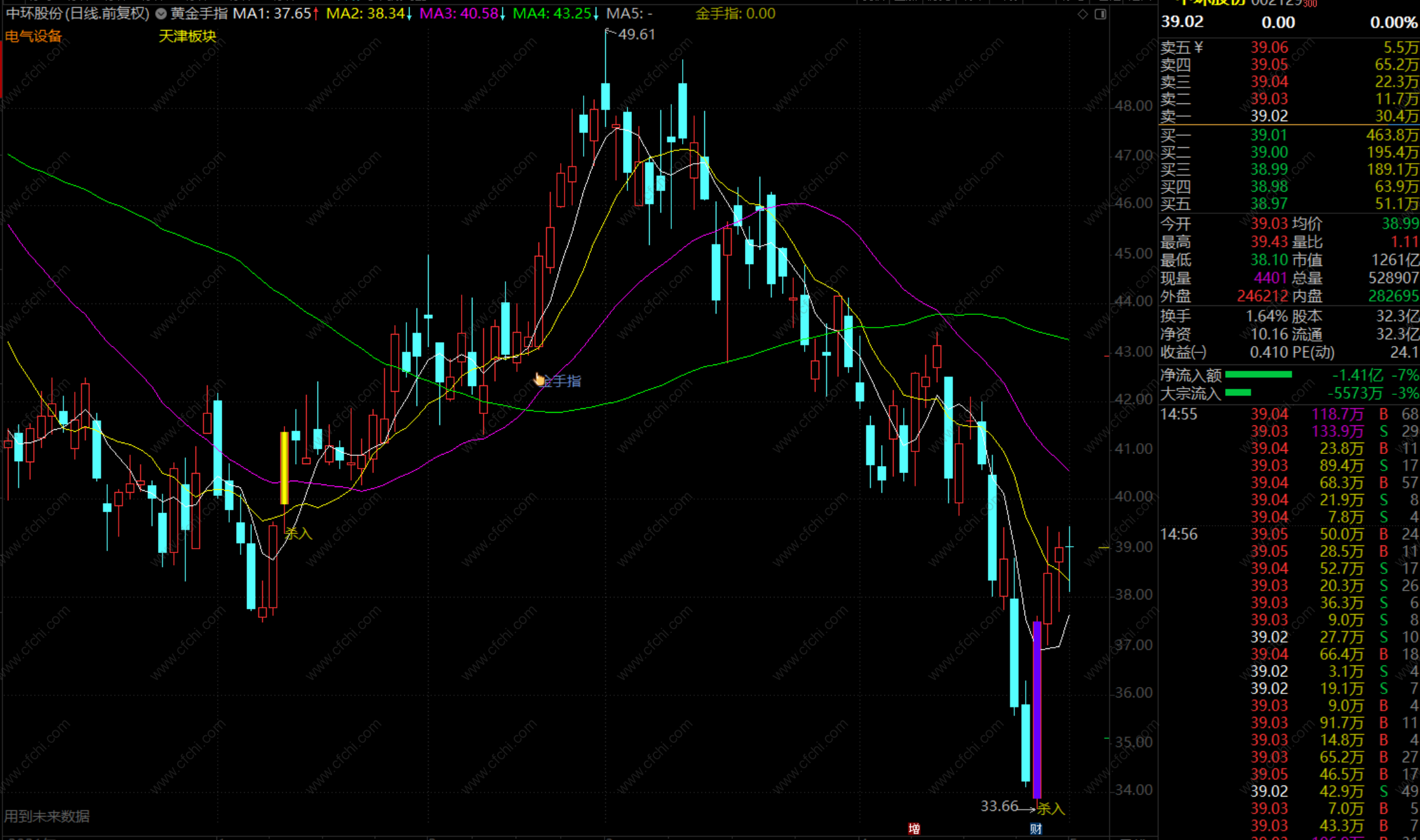Click the lower 杀入 signal at 33.66

tap(1050, 808)
